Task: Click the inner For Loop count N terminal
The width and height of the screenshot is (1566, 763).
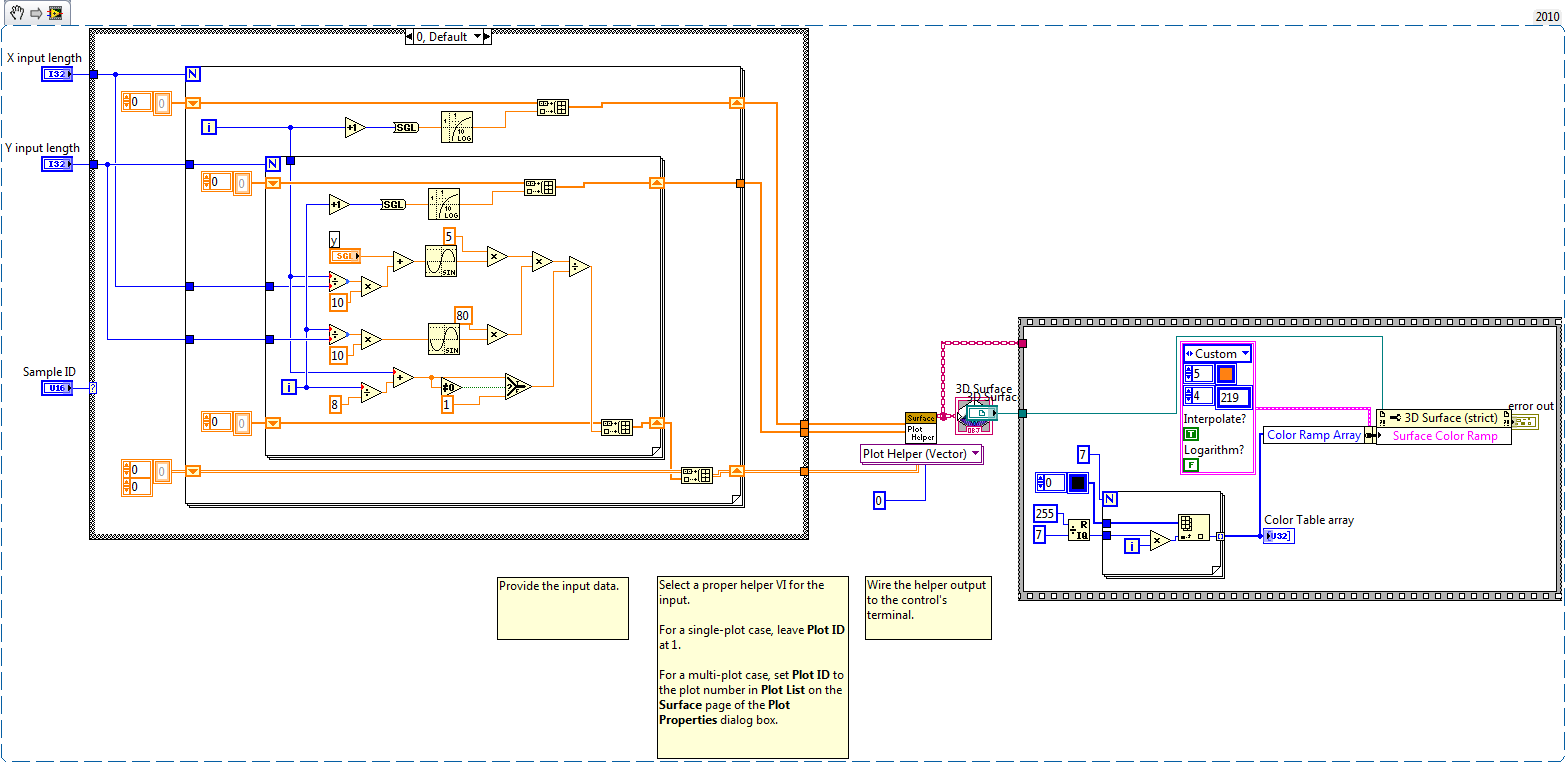Action: 272,163
